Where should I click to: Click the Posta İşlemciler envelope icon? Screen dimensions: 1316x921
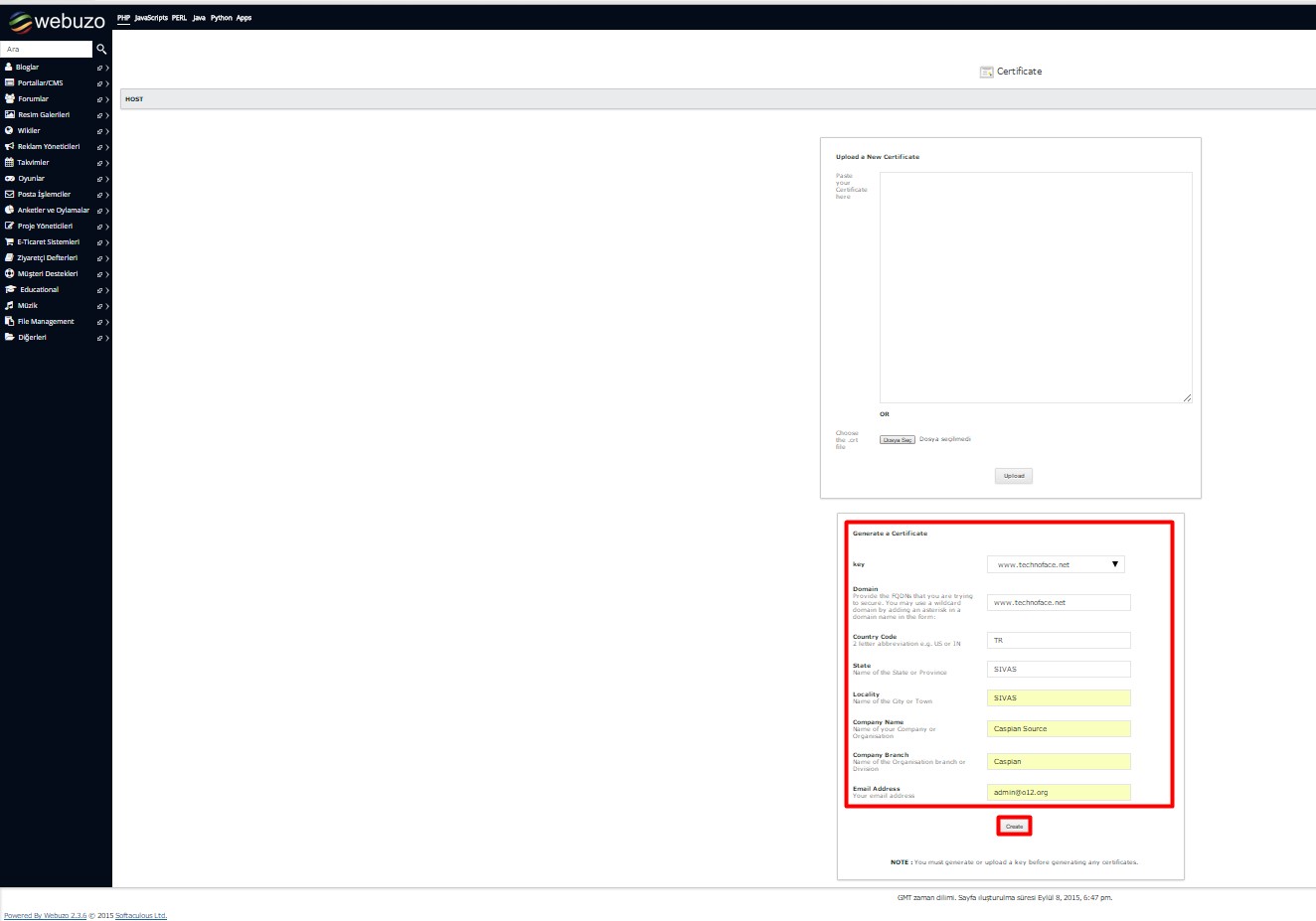[10, 194]
